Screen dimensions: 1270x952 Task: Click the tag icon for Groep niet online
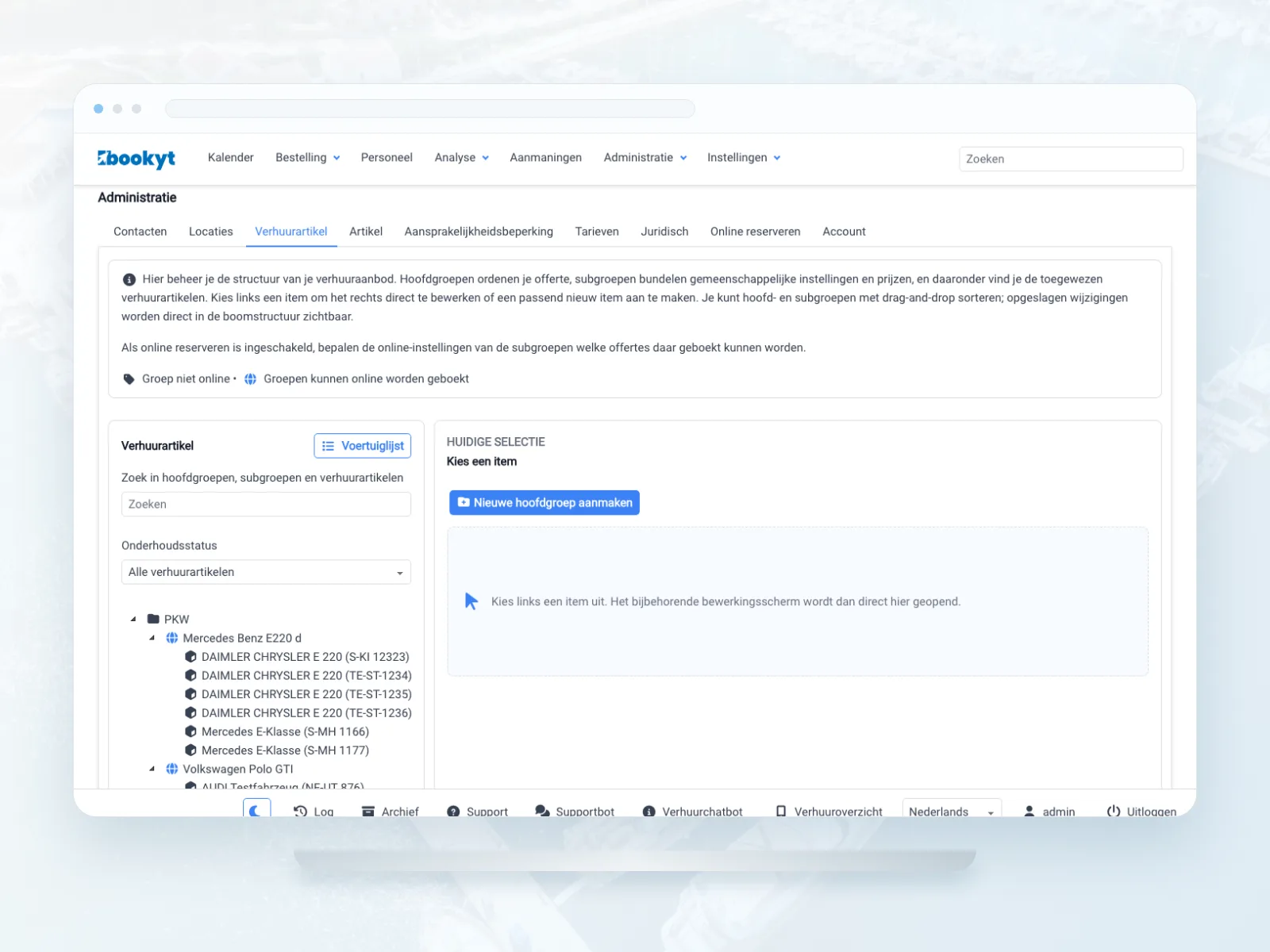pos(129,379)
